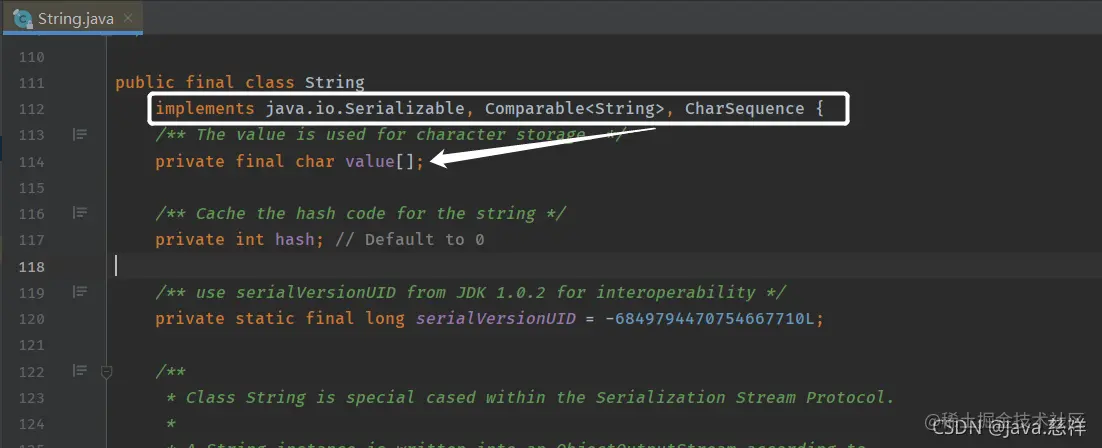Image resolution: width=1102 pixels, height=448 pixels.
Task: Click the 'public' keyword on line 111
Action: (145, 83)
